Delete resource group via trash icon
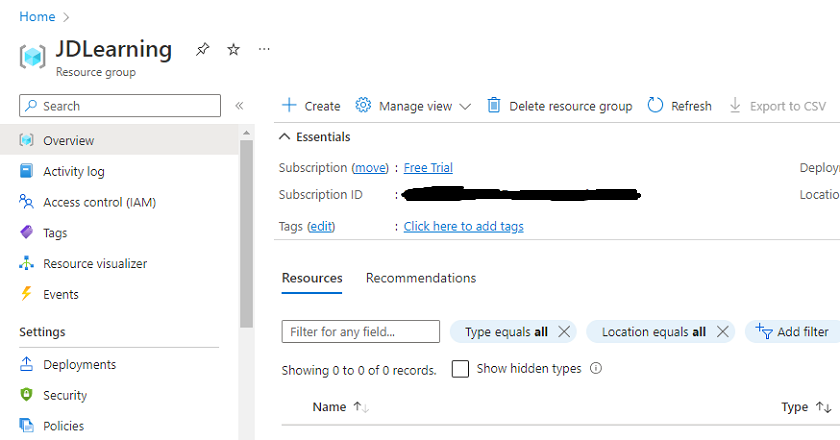 [x=494, y=106]
